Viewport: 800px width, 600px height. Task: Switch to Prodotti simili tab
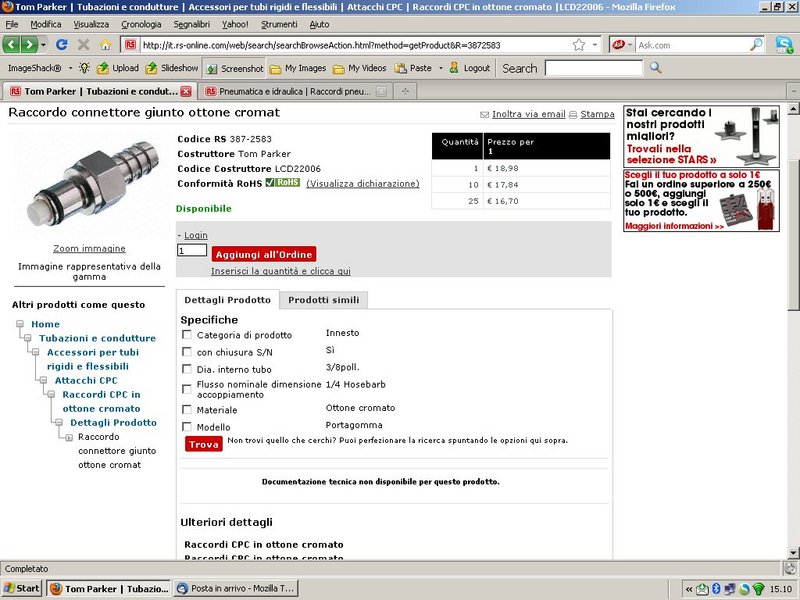click(323, 300)
